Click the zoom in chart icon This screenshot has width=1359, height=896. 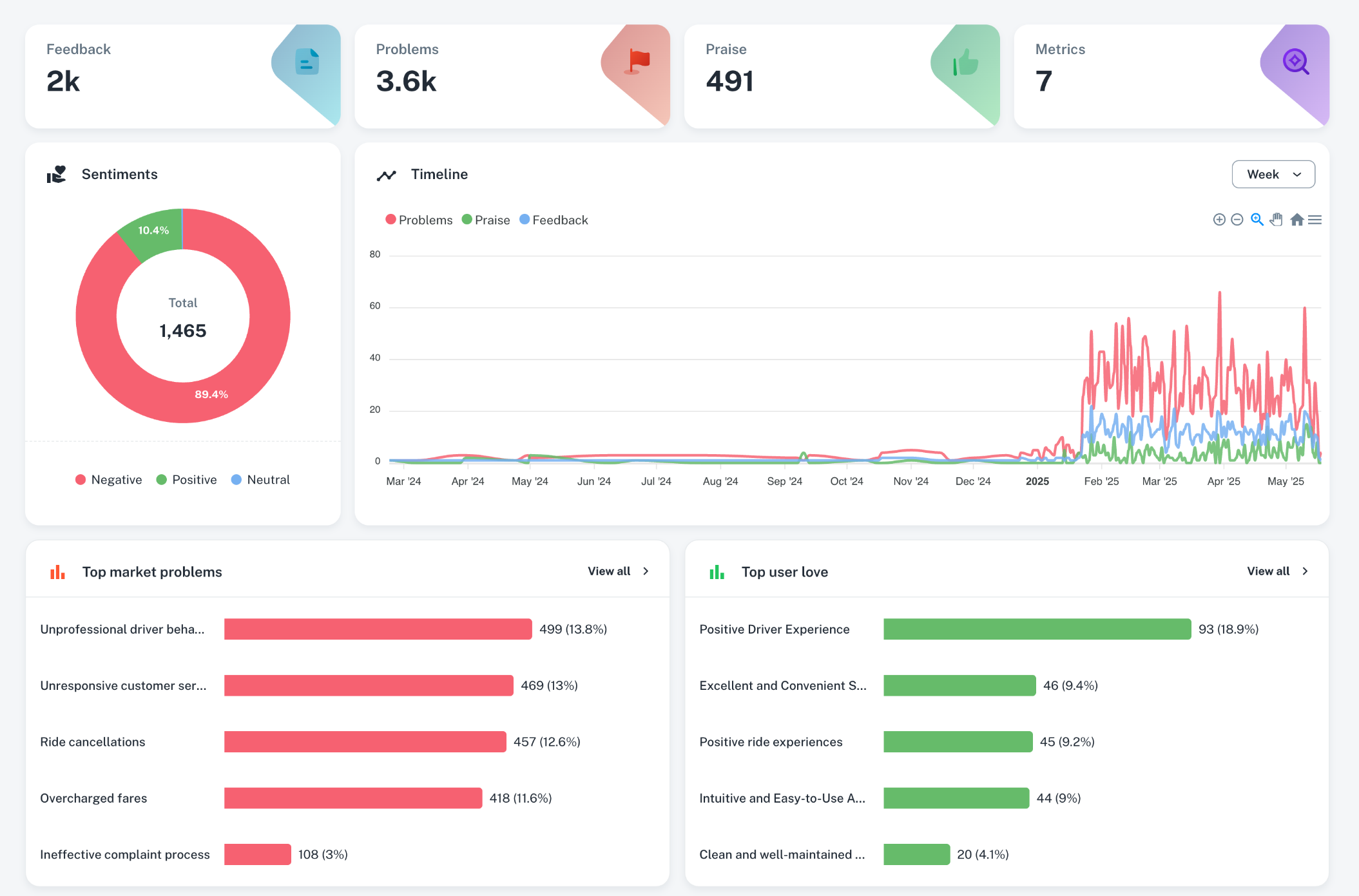(x=1219, y=220)
